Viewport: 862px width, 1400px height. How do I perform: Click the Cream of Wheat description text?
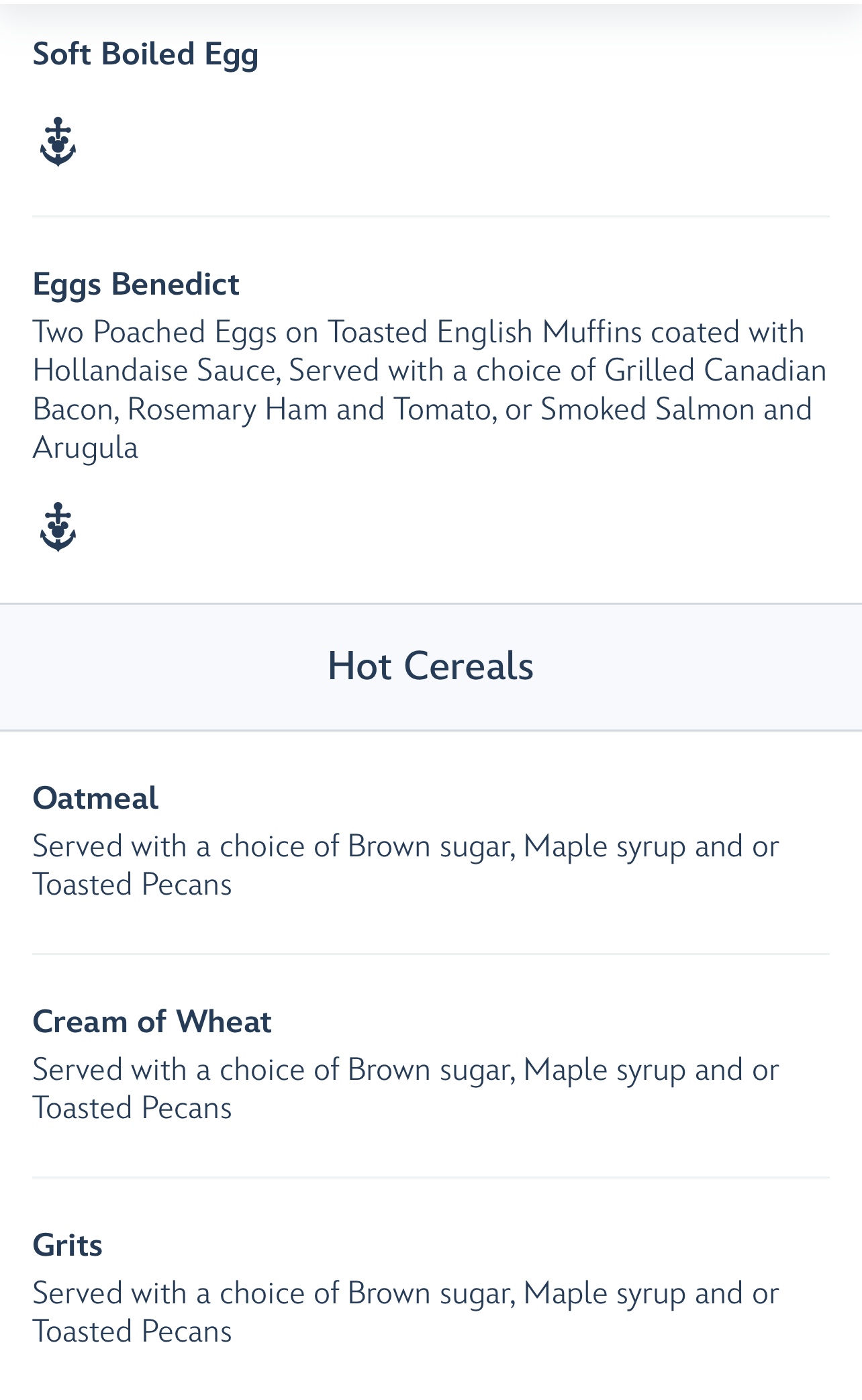tap(405, 1089)
